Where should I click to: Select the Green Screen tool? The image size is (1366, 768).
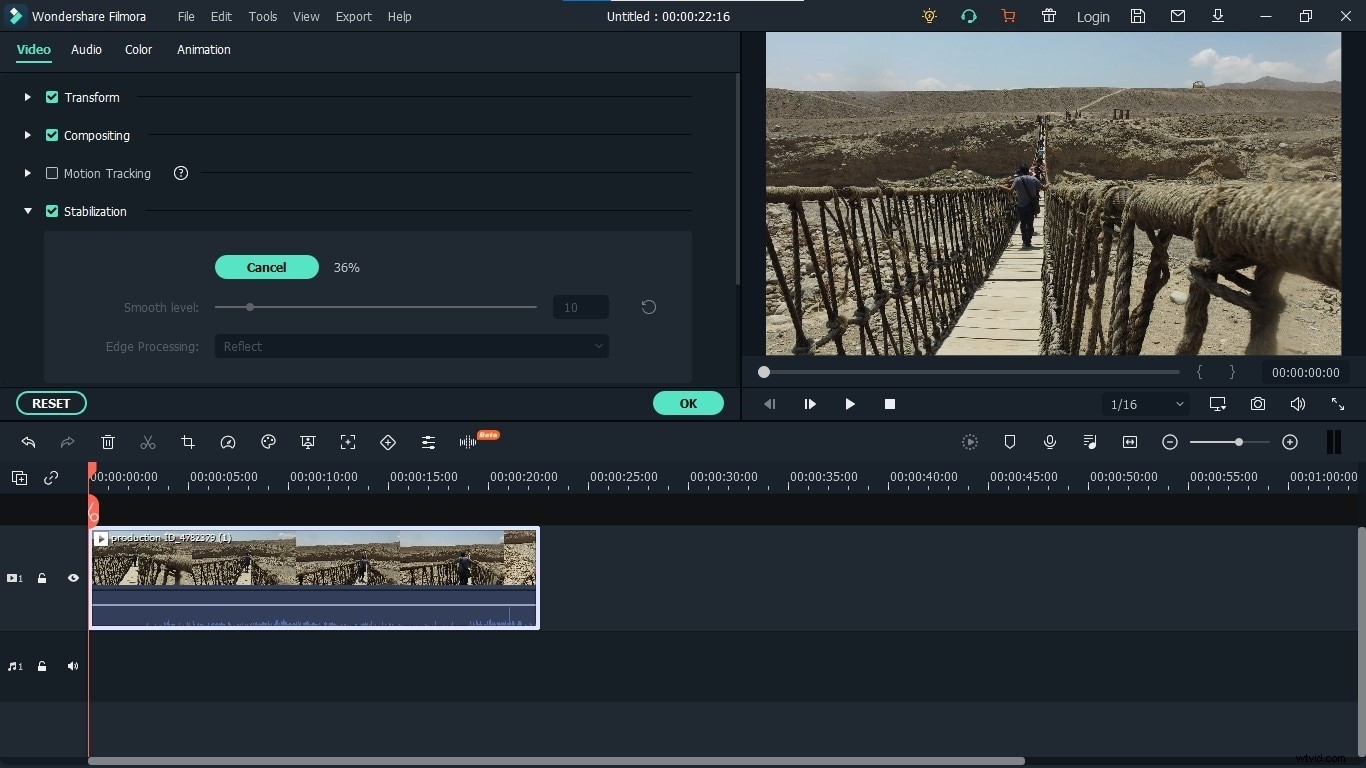[308, 442]
